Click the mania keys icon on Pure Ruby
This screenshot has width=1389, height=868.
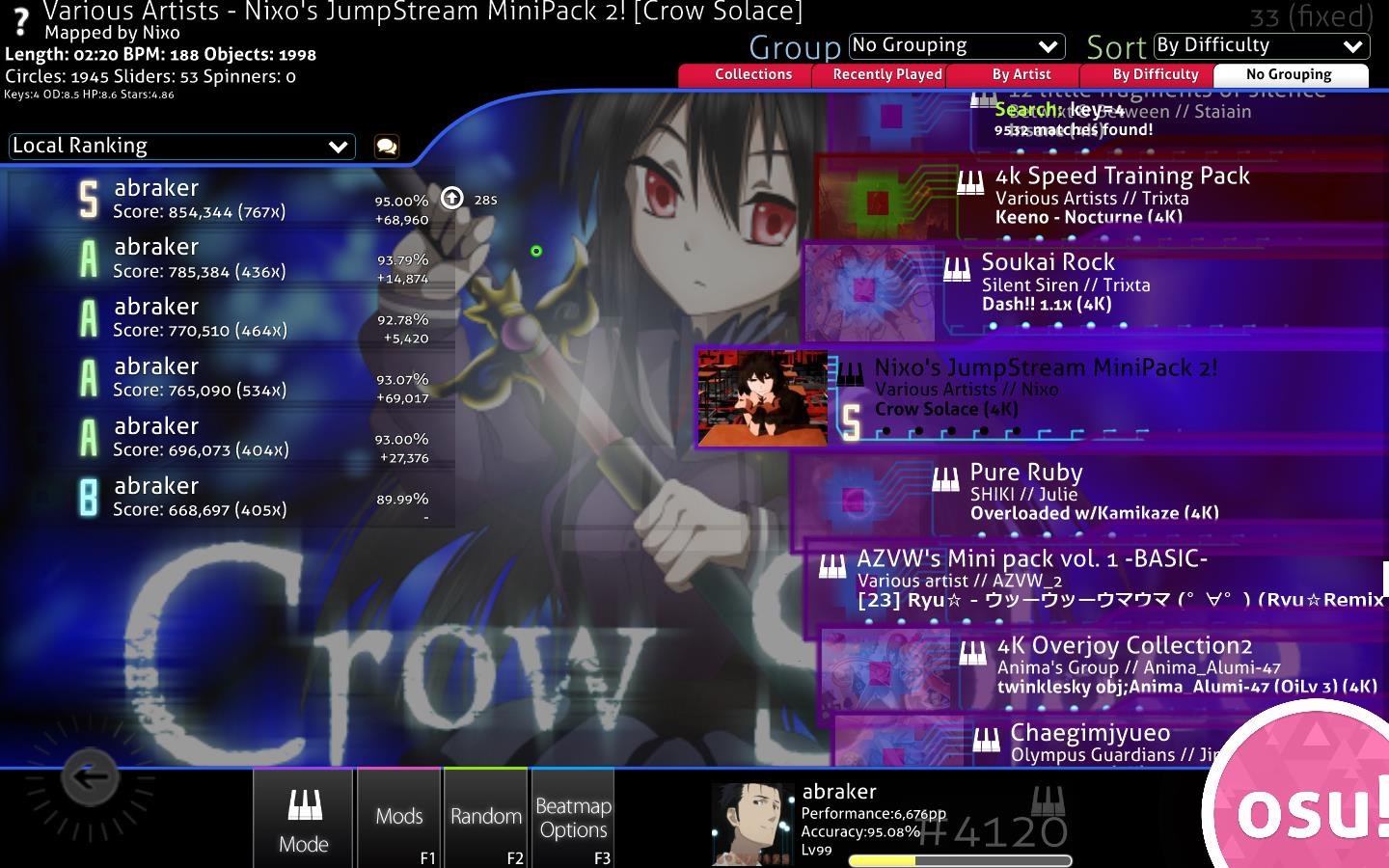click(x=945, y=480)
